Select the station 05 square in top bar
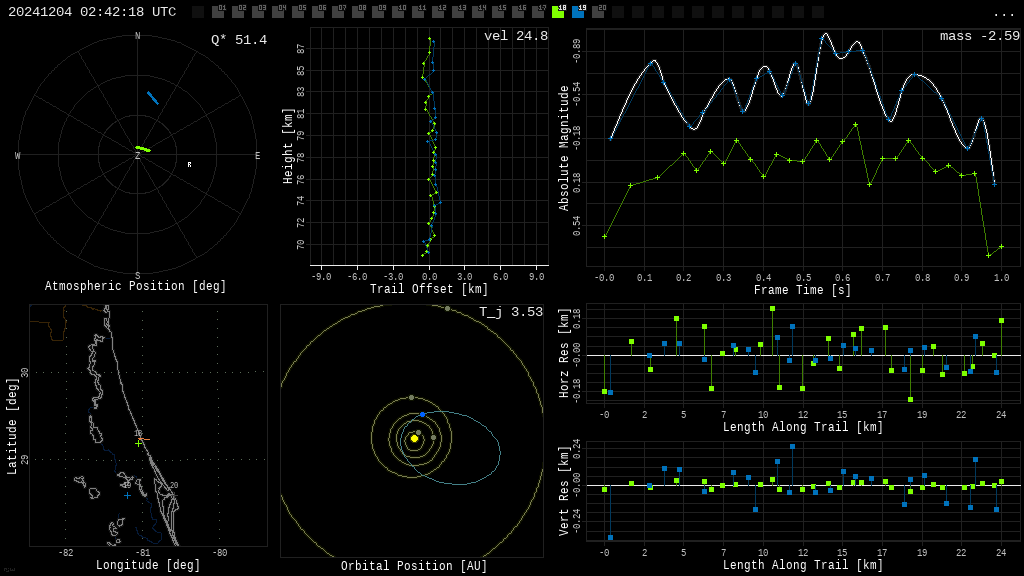This screenshot has width=1024, height=576. (298, 12)
